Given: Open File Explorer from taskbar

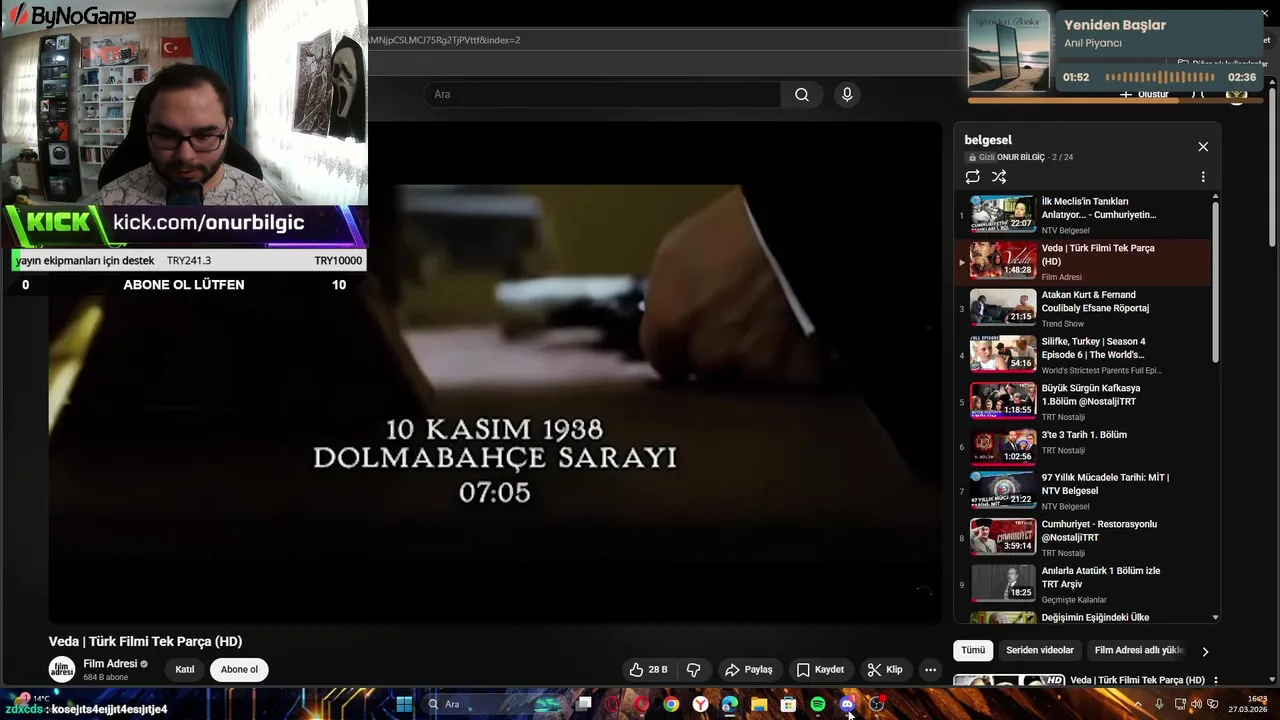Looking at the screenshot, I should point(759,704).
